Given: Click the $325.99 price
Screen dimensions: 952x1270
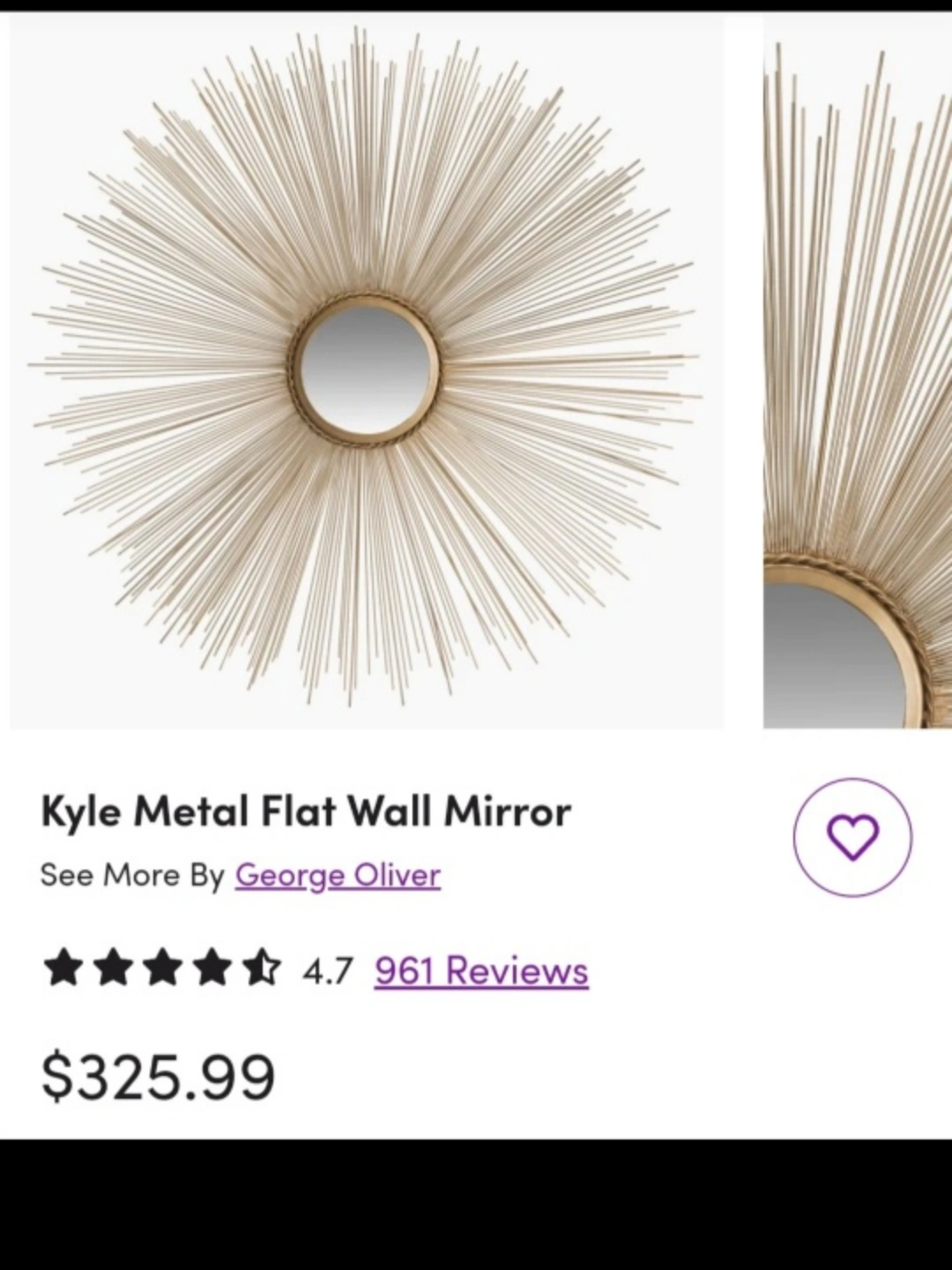Looking at the screenshot, I should pos(159,1077).
